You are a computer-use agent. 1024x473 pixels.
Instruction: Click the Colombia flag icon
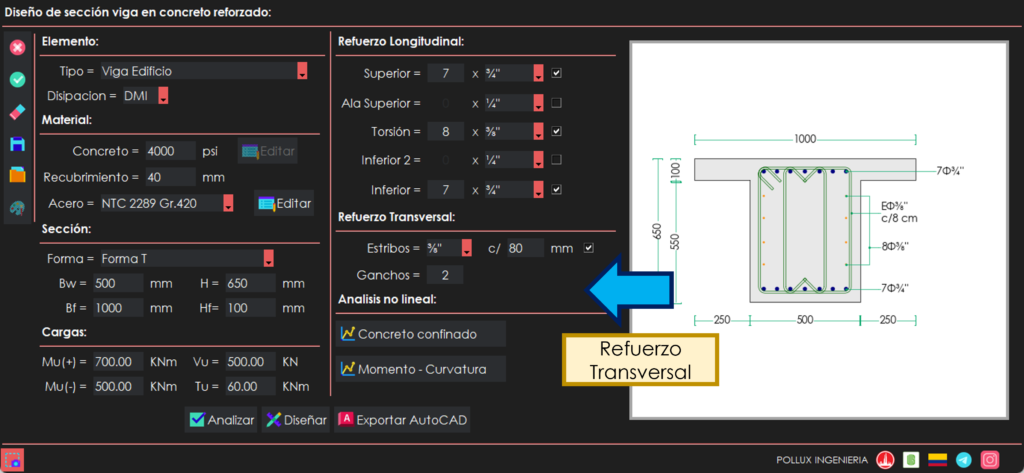click(937, 460)
